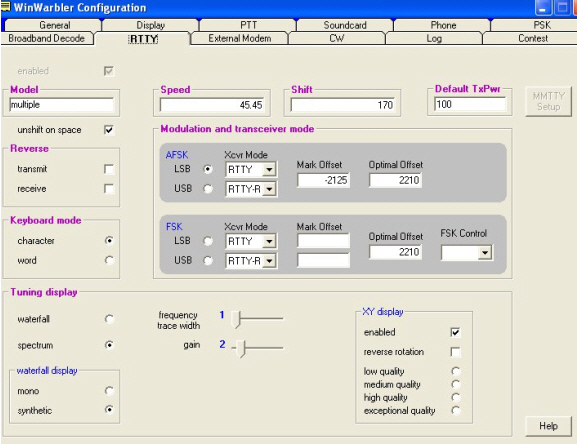
Task: Switch to the Log tab
Action: click(434, 38)
